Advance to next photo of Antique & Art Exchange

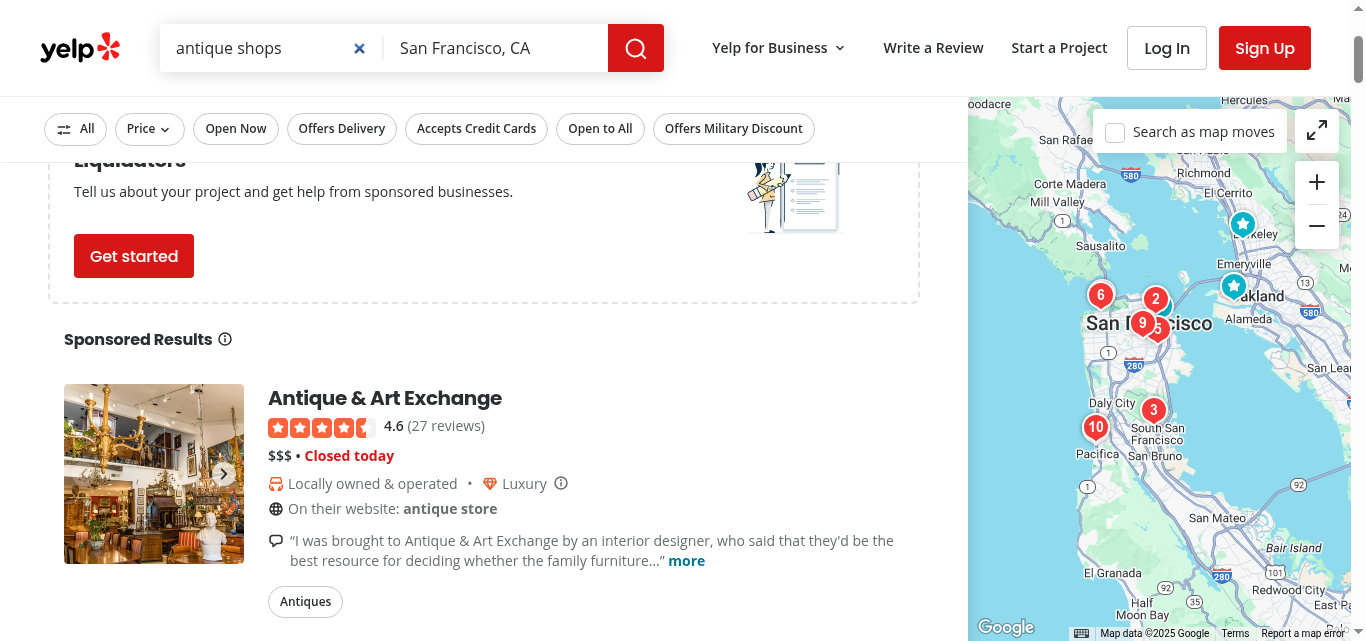pyautogui.click(x=224, y=474)
